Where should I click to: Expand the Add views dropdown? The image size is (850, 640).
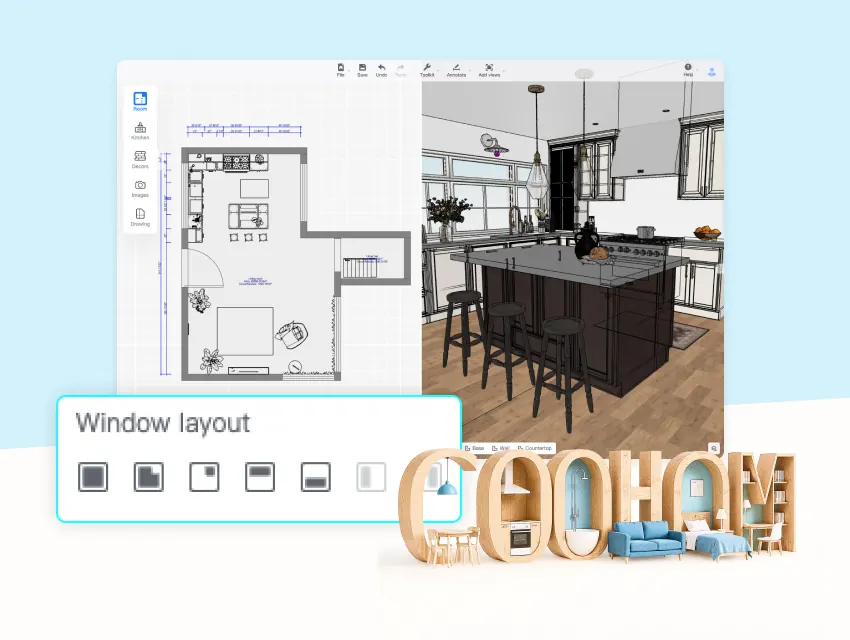click(489, 69)
